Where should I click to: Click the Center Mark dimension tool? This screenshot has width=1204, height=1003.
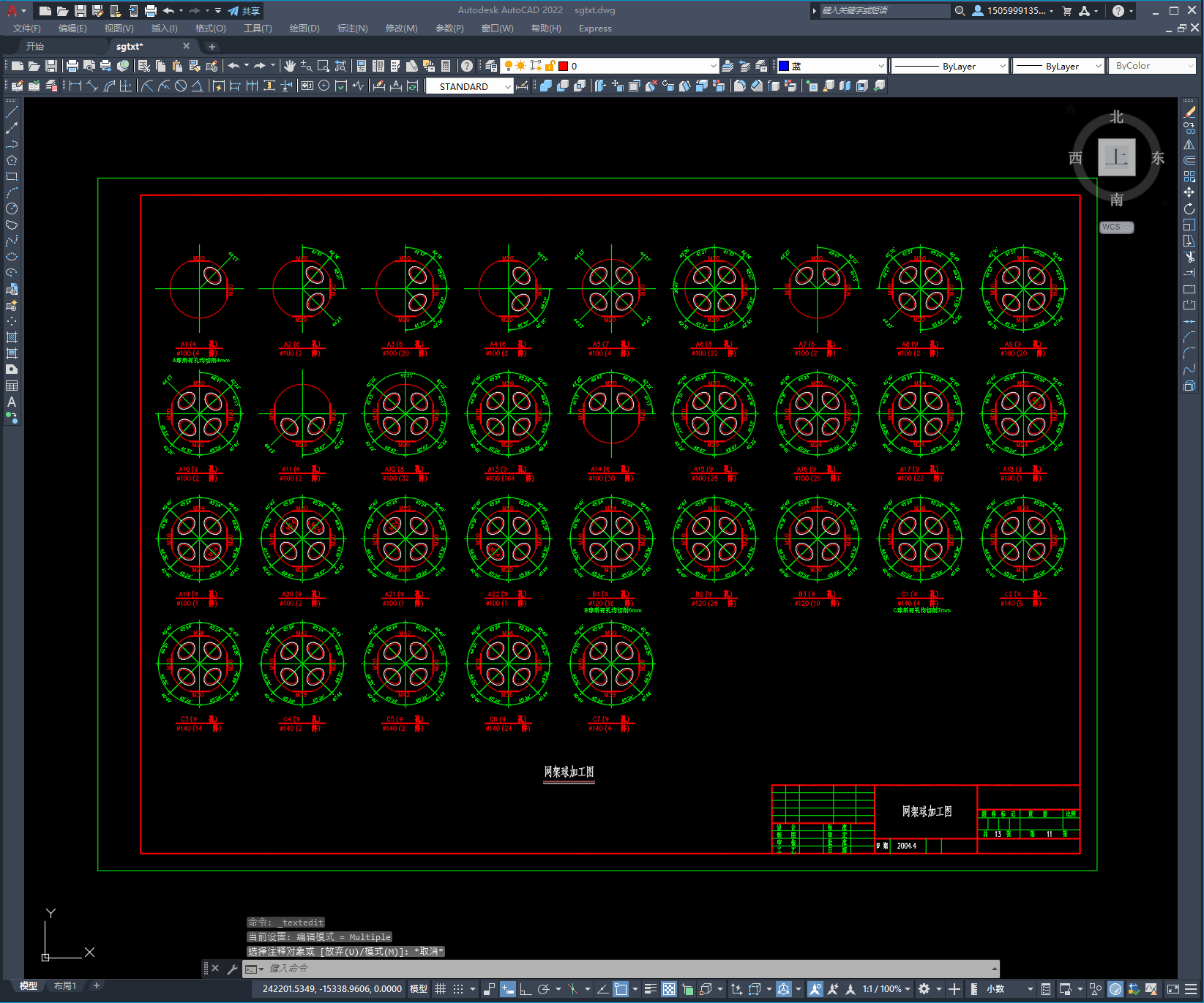pyautogui.click(x=324, y=86)
